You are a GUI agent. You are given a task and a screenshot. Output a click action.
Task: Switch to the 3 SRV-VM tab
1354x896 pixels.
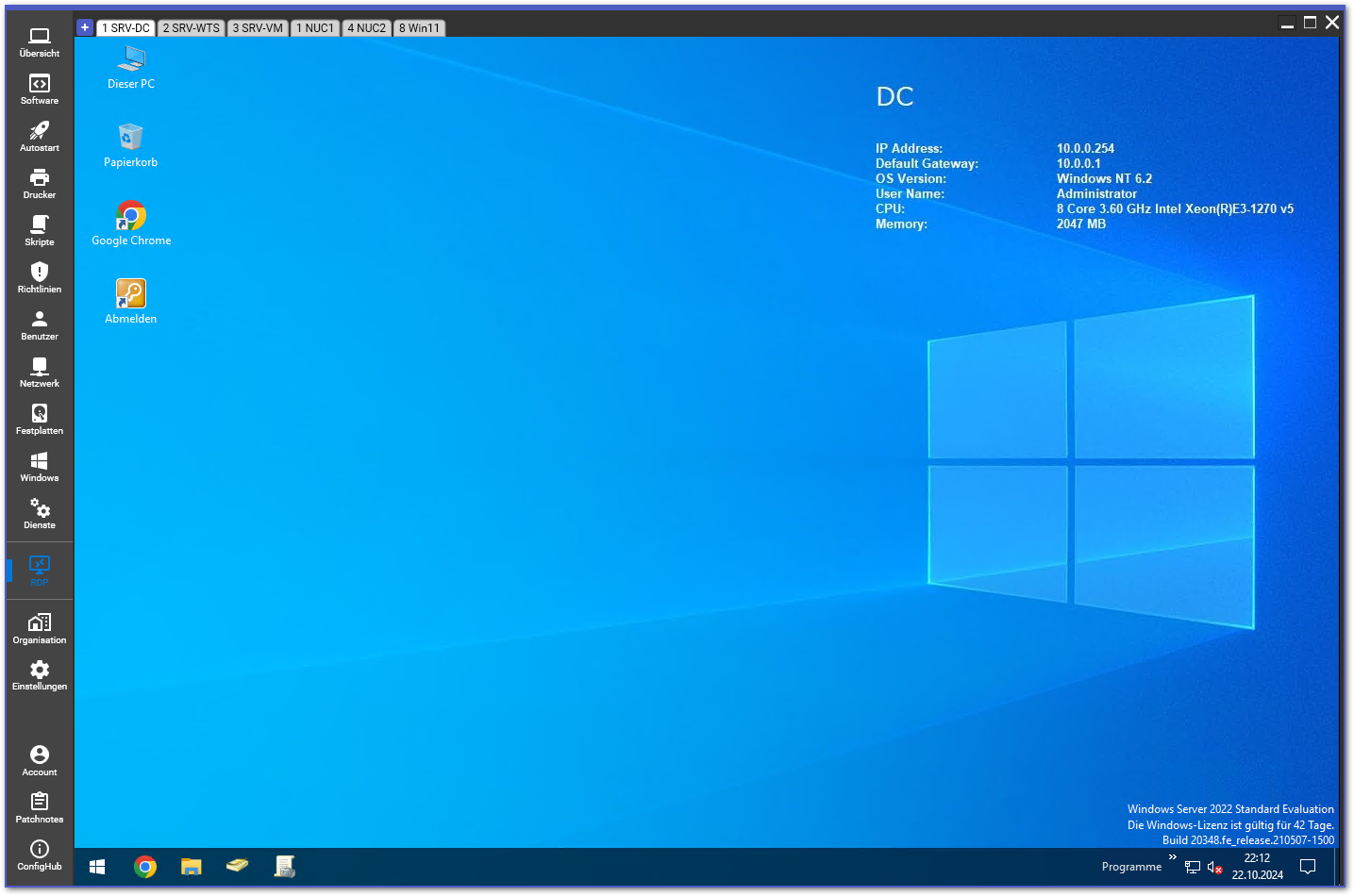point(258,28)
